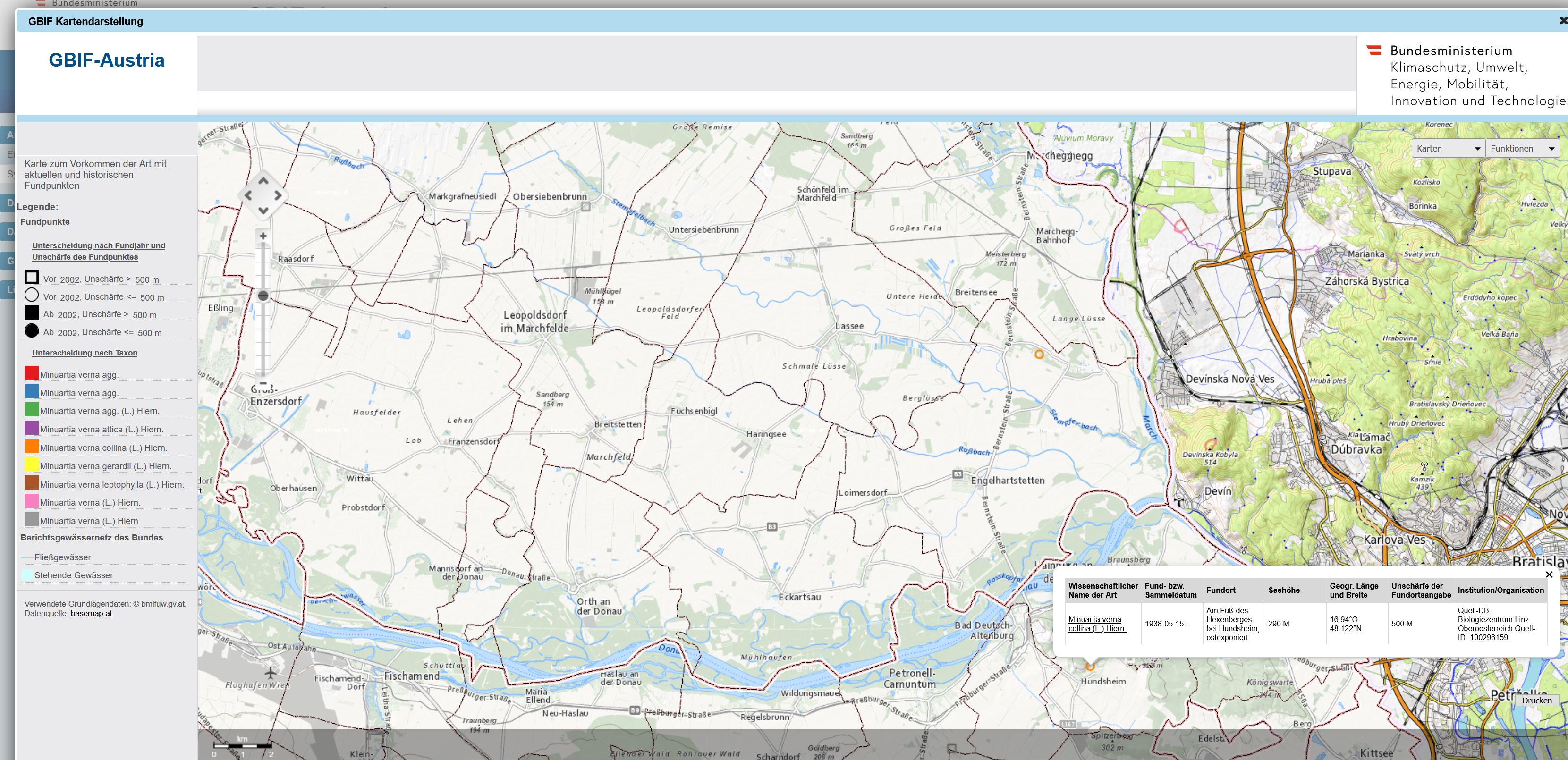The width and height of the screenshot is (1568, 760).
Task: Click the orange Minuartia verna collina swatch
Action: pos(32,446)
